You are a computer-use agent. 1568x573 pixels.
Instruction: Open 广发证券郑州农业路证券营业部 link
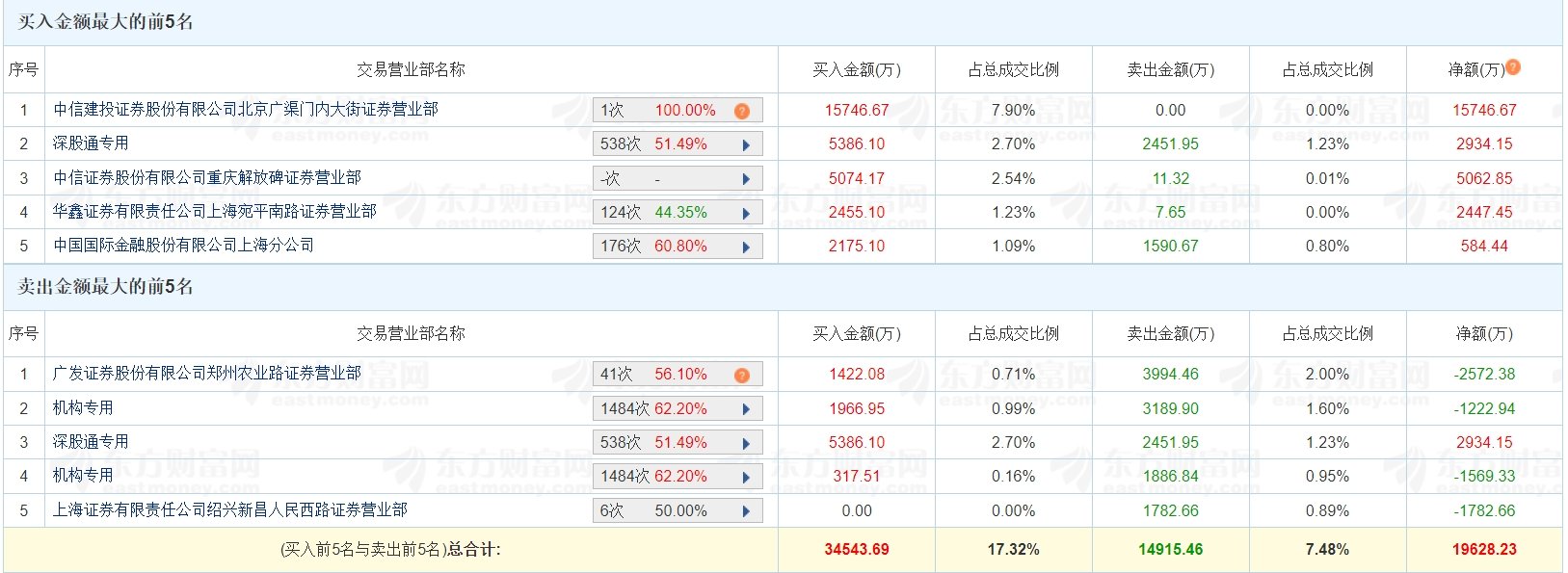tap(207, 373)
